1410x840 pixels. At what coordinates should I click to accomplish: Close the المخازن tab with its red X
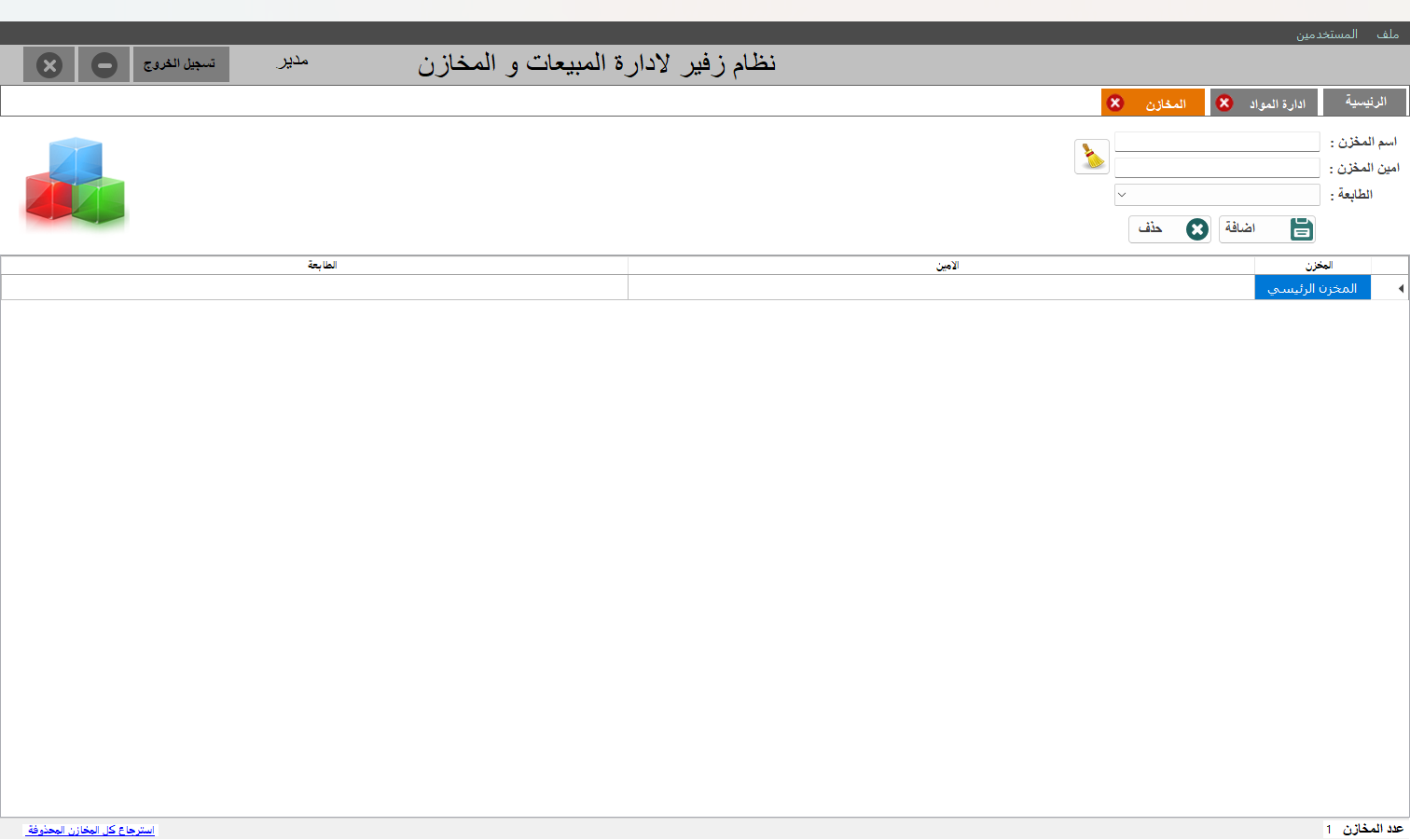(x=1115, y=103)
